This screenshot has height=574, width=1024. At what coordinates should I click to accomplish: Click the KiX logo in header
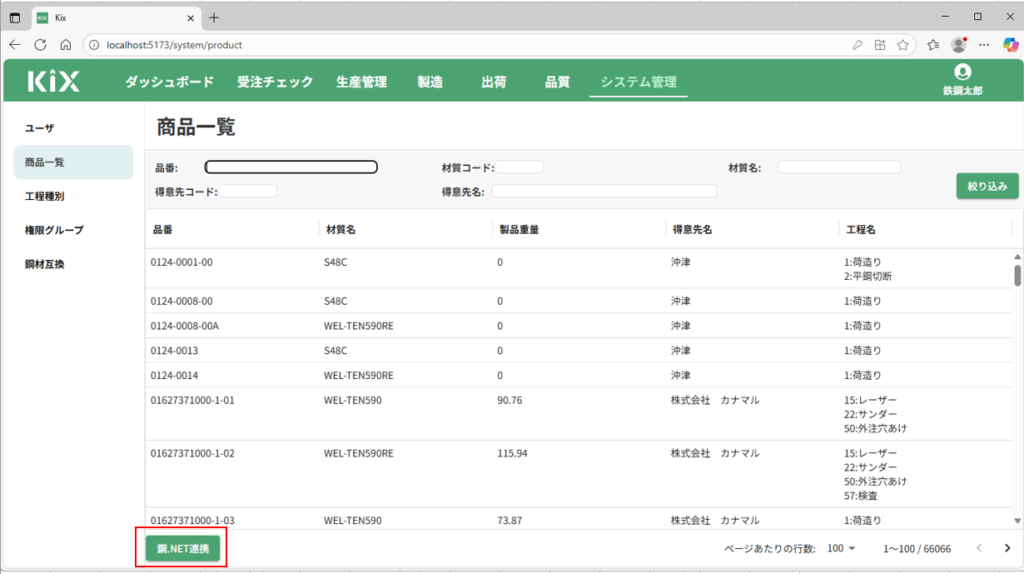pos(53,82)
